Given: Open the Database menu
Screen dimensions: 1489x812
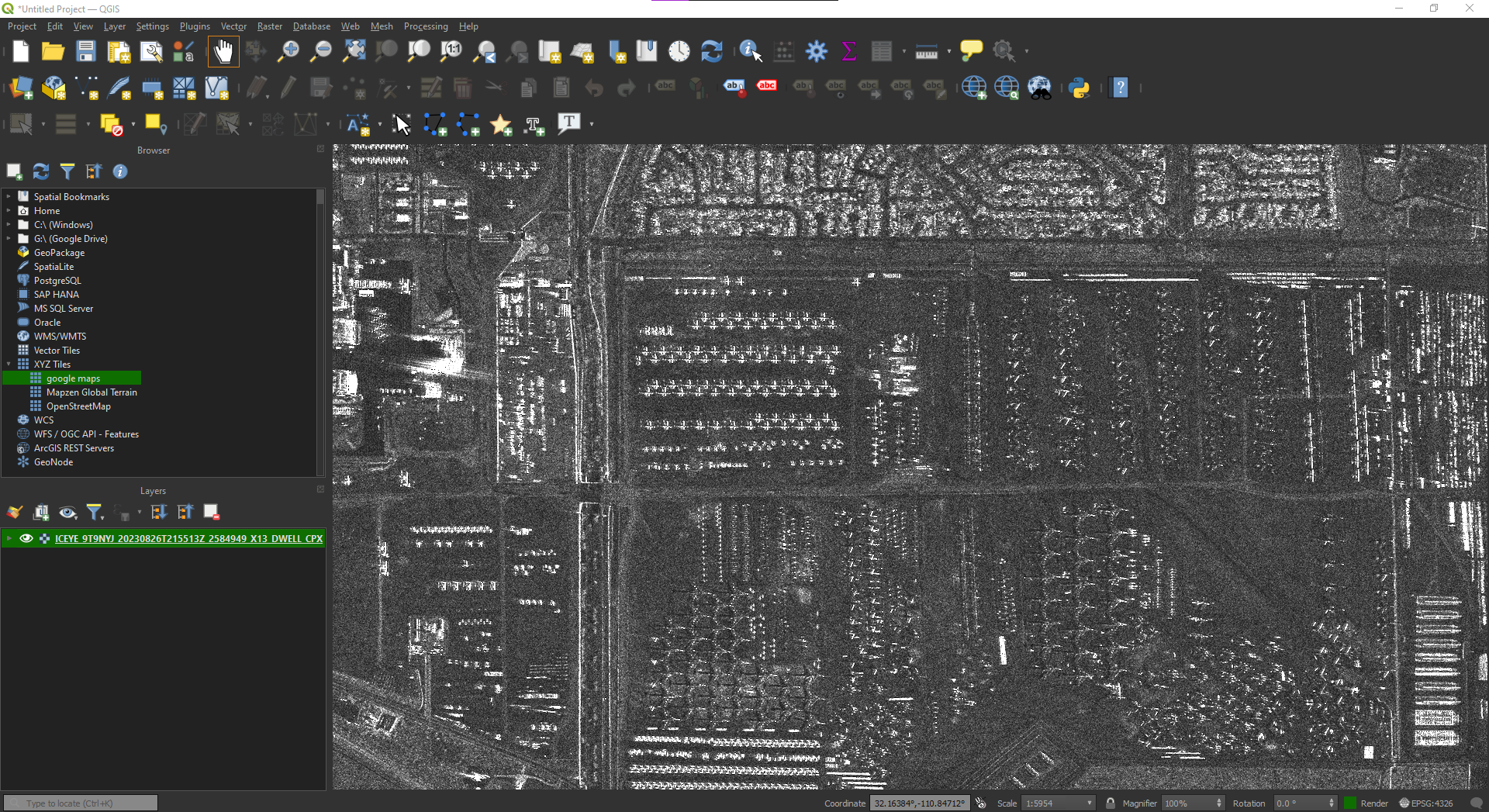Looking at the screenshot, I should pyautogui.click(x=312, y=26).
